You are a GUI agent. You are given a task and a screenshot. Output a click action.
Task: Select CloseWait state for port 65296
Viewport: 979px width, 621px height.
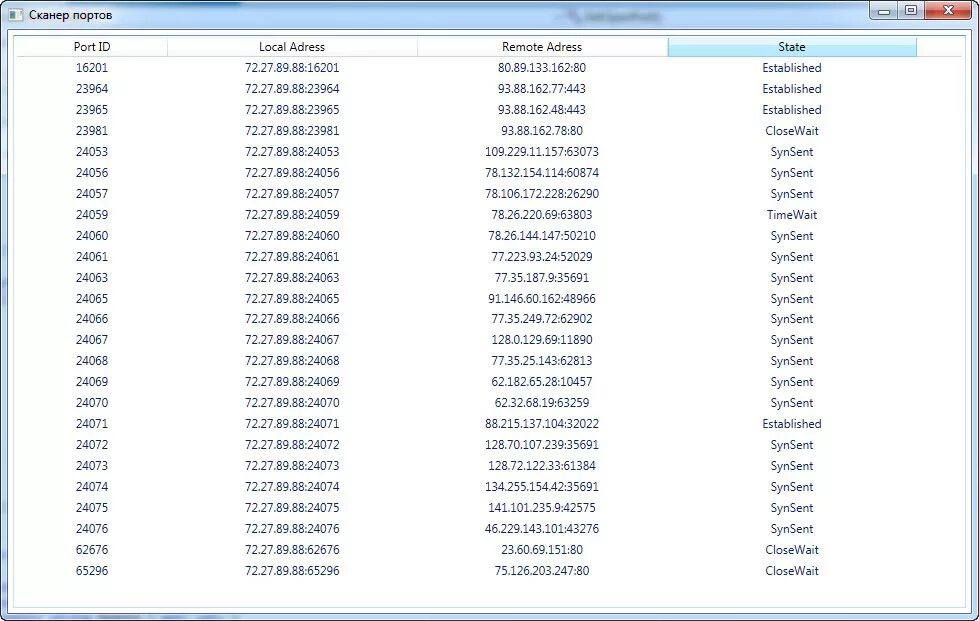(x=792, y=570)
